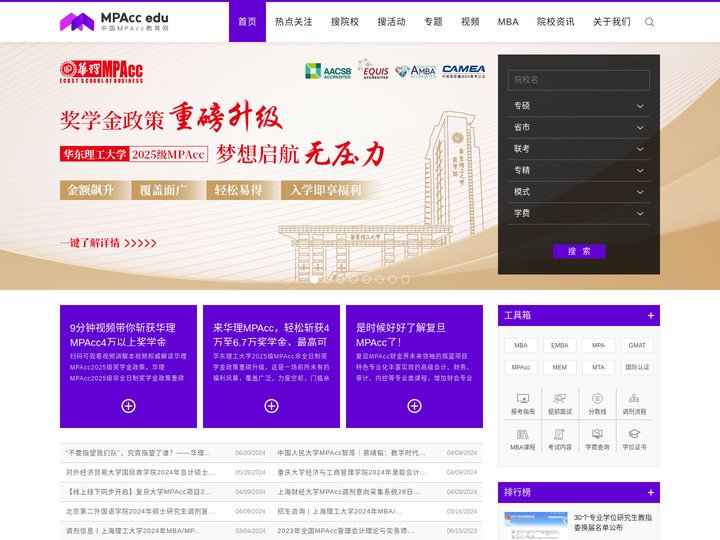Image resolution: width=720 pixels, height=540 pixels.
Task: Open 中国人民大学MPAcc智库 article
Action: [352, 453]
